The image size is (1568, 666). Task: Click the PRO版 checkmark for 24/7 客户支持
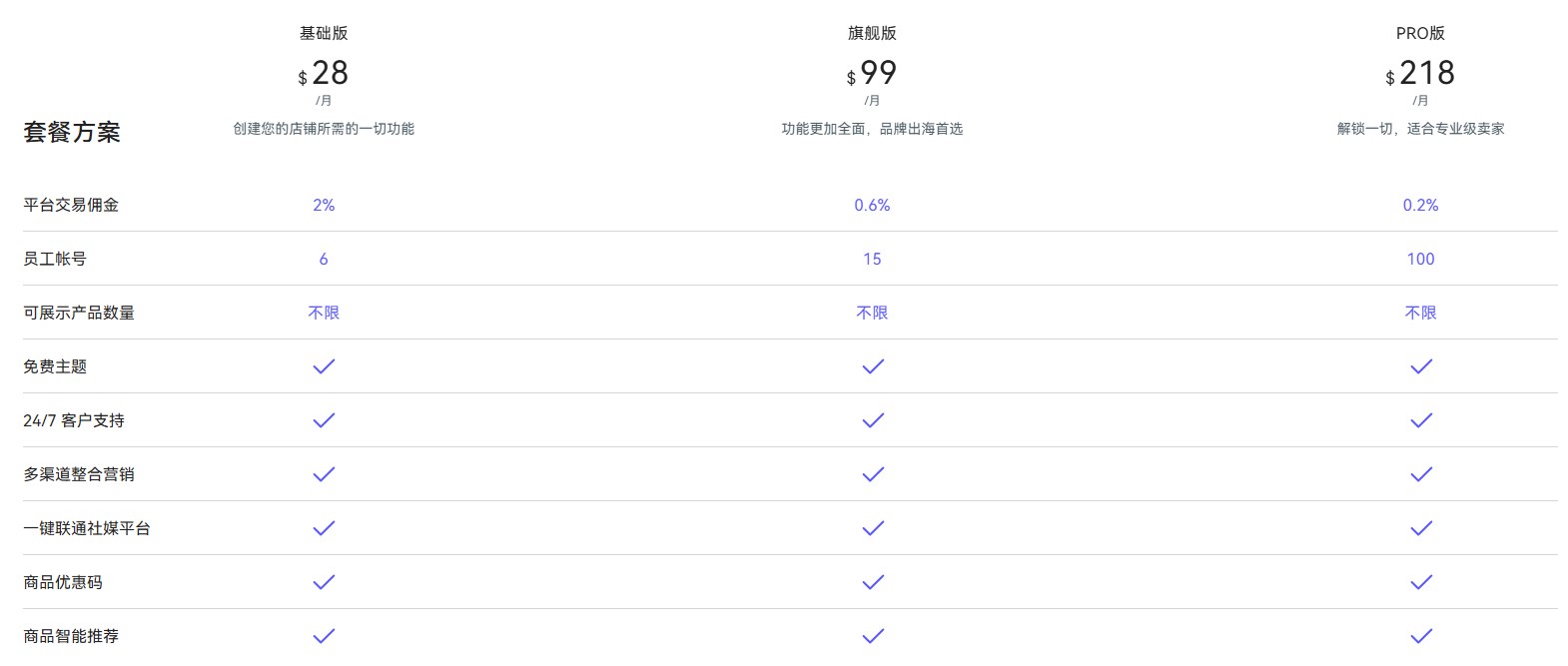click(1421, 420)
